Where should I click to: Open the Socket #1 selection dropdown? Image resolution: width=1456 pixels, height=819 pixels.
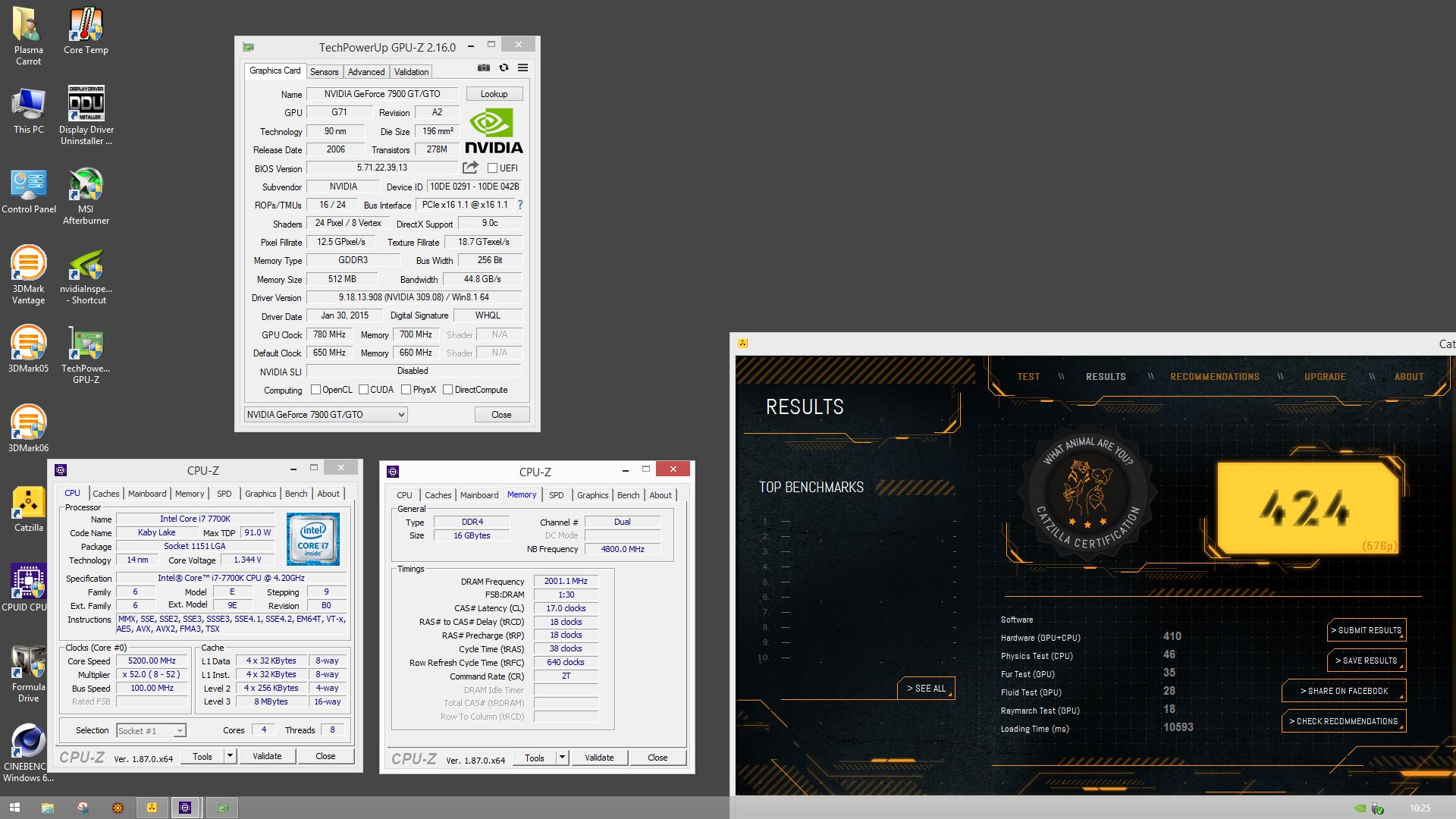pyautogui.click(x=151, y=731)
